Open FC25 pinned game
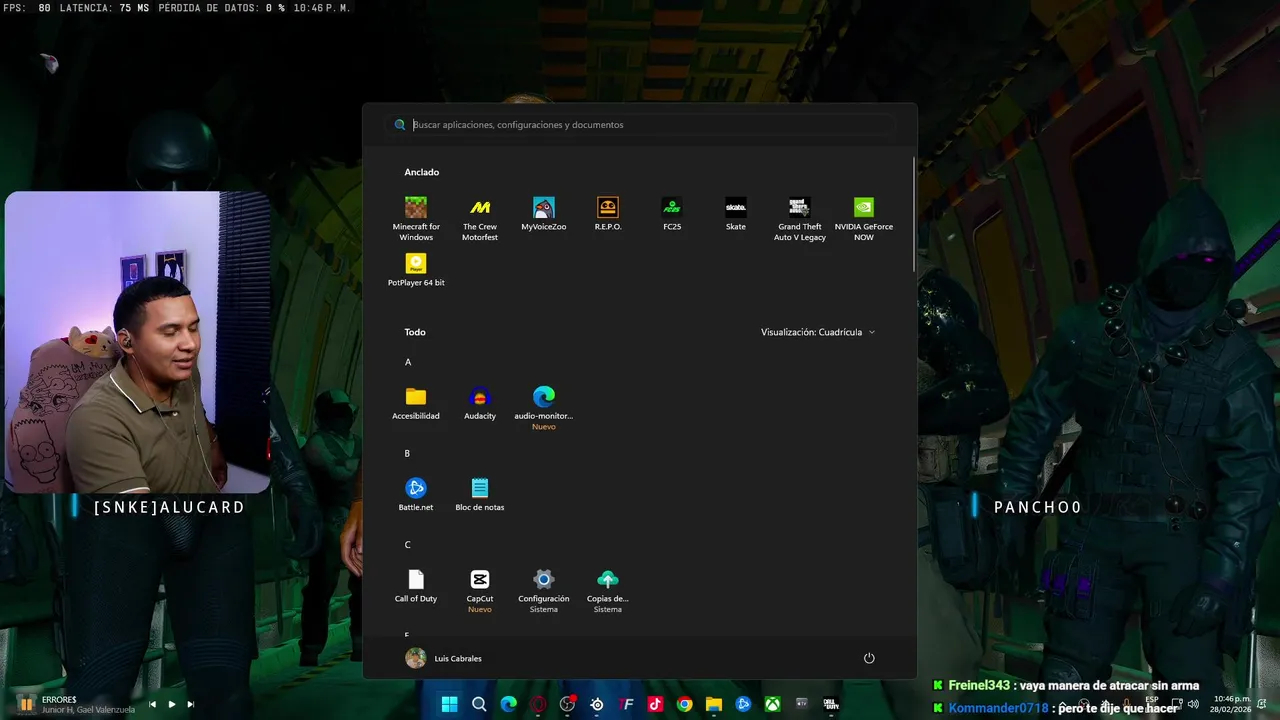This screenshot has width=1280, height=720. point(672,214)
